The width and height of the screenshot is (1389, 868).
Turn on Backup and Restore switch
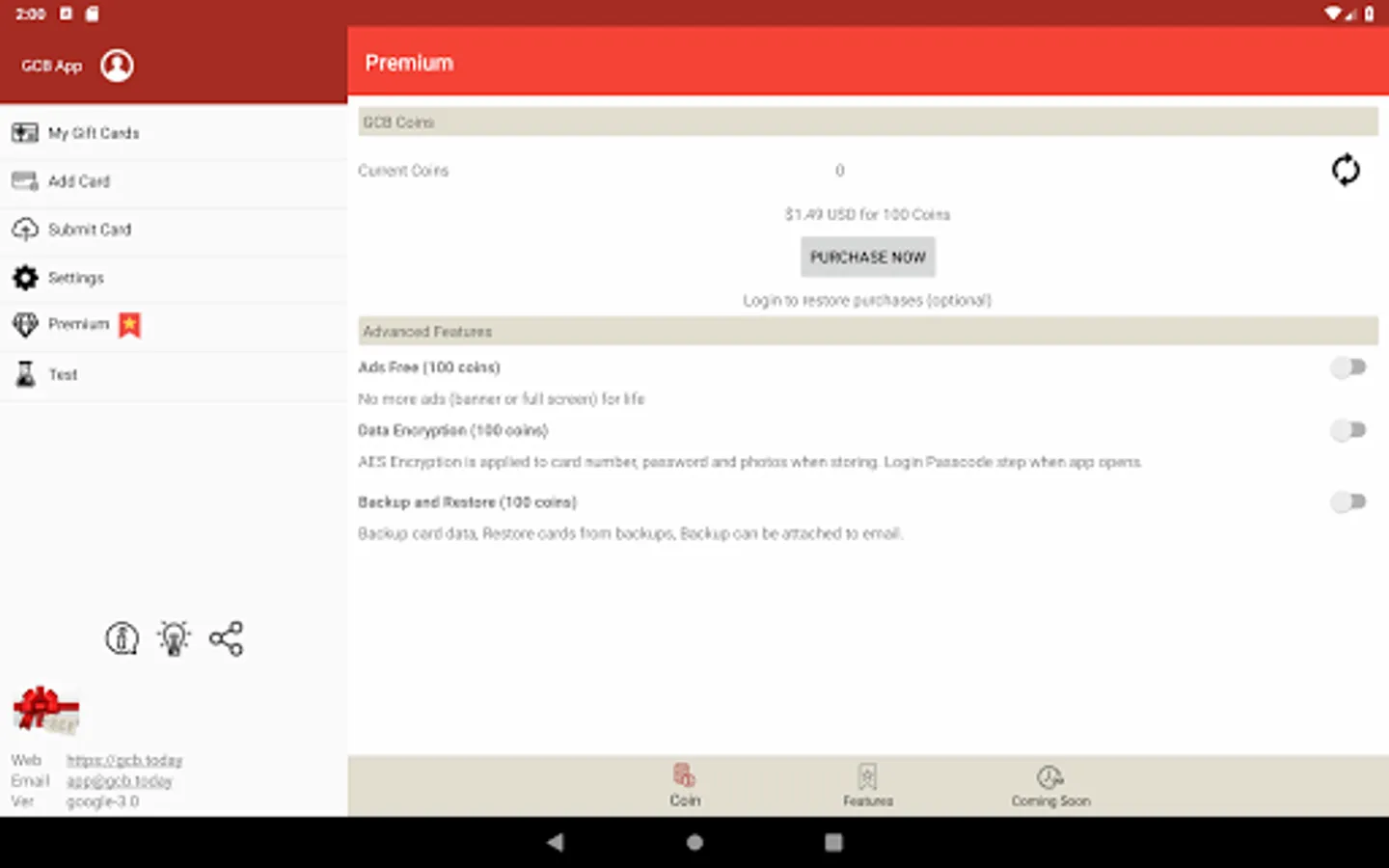point(1348,502)
